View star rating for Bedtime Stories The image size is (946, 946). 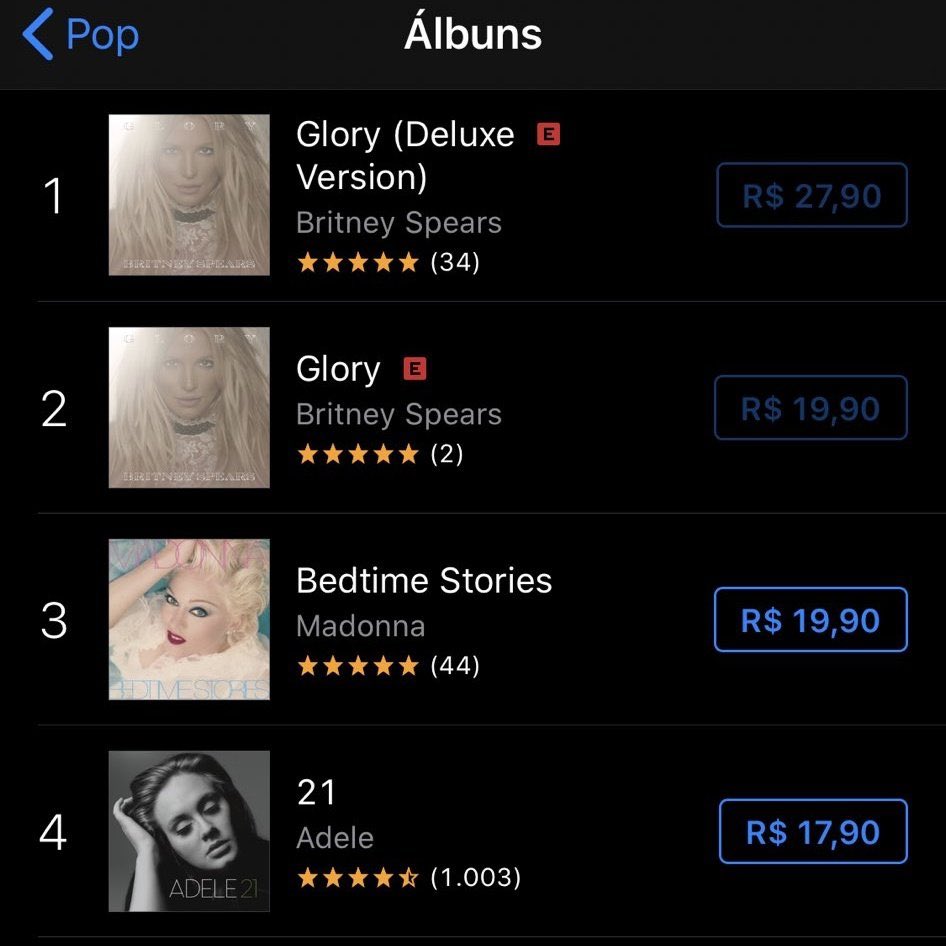(x=358, y=666)
